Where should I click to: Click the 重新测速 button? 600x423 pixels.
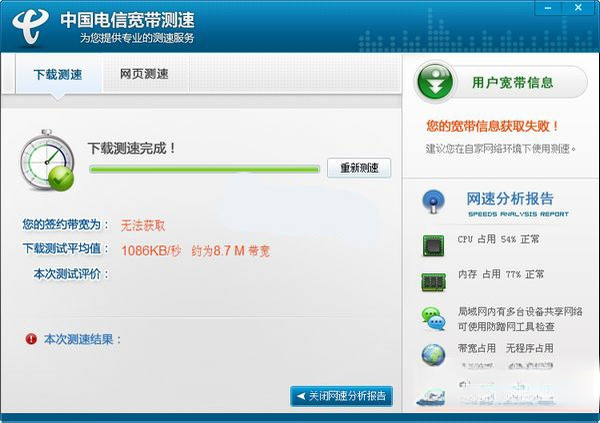tap(359, 167)
